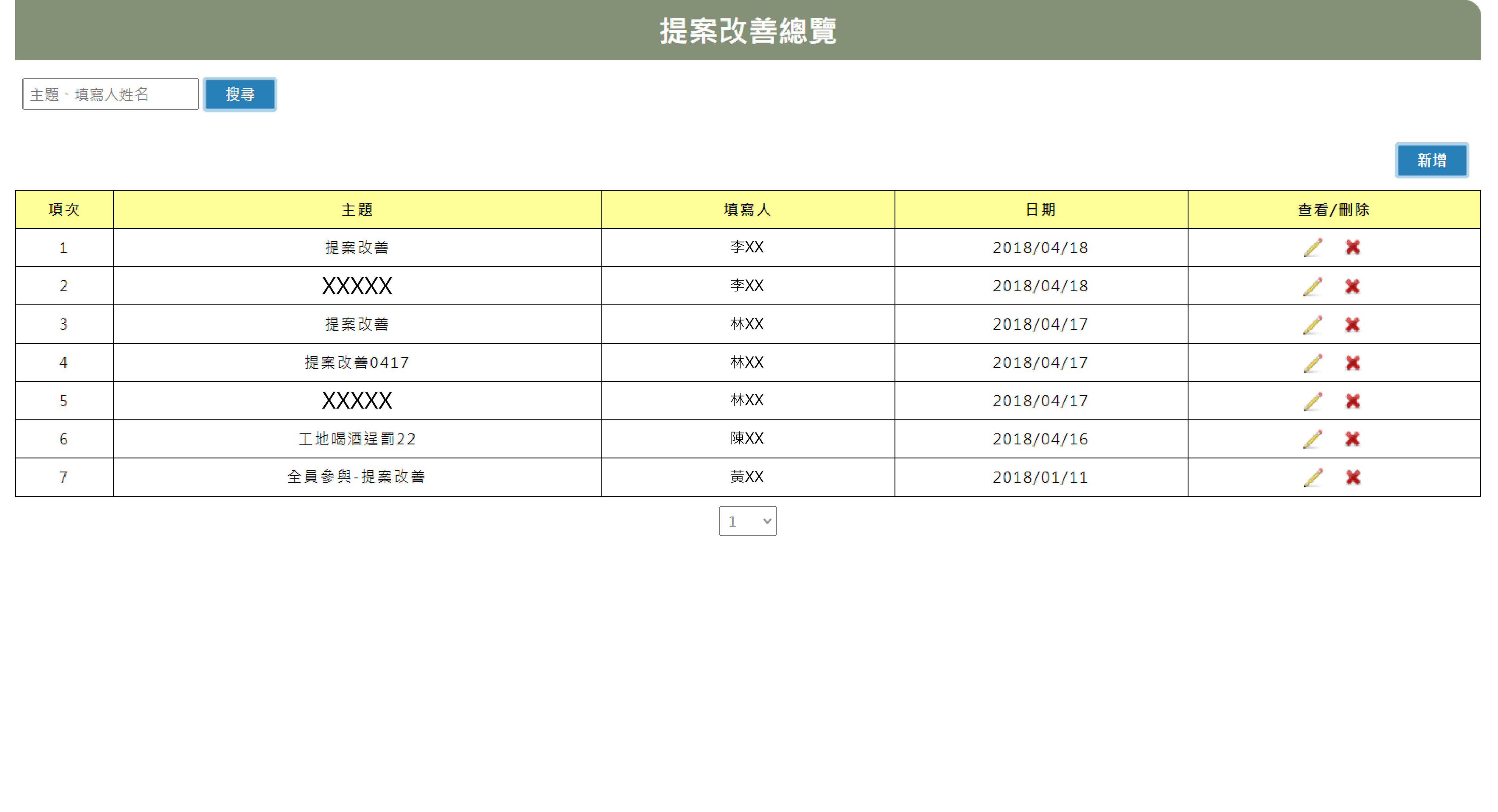Image resolution: width=1498 pixels, height=812 pixels.
Task: Select the XXXXX subject in row 2
Action: (357, 286)
